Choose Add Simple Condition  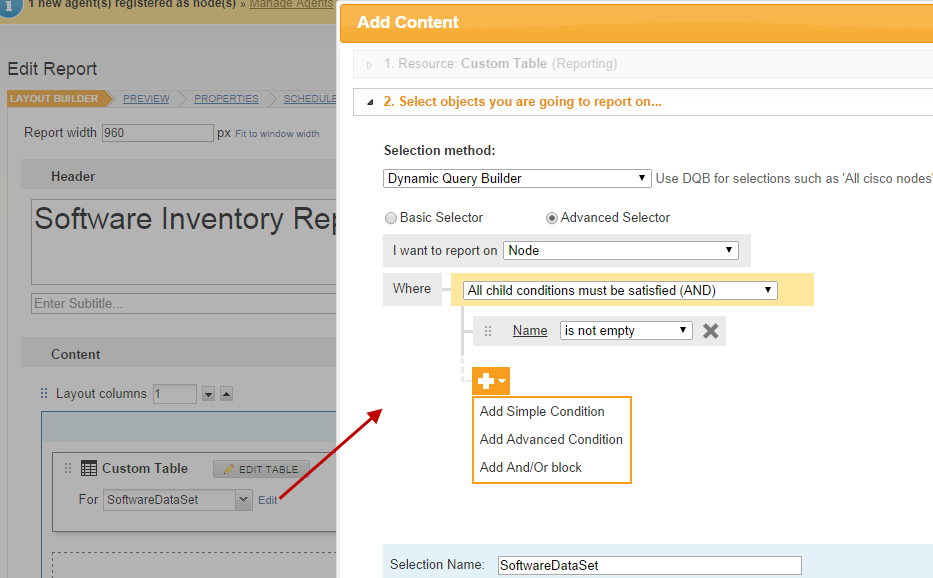(542, 411)
